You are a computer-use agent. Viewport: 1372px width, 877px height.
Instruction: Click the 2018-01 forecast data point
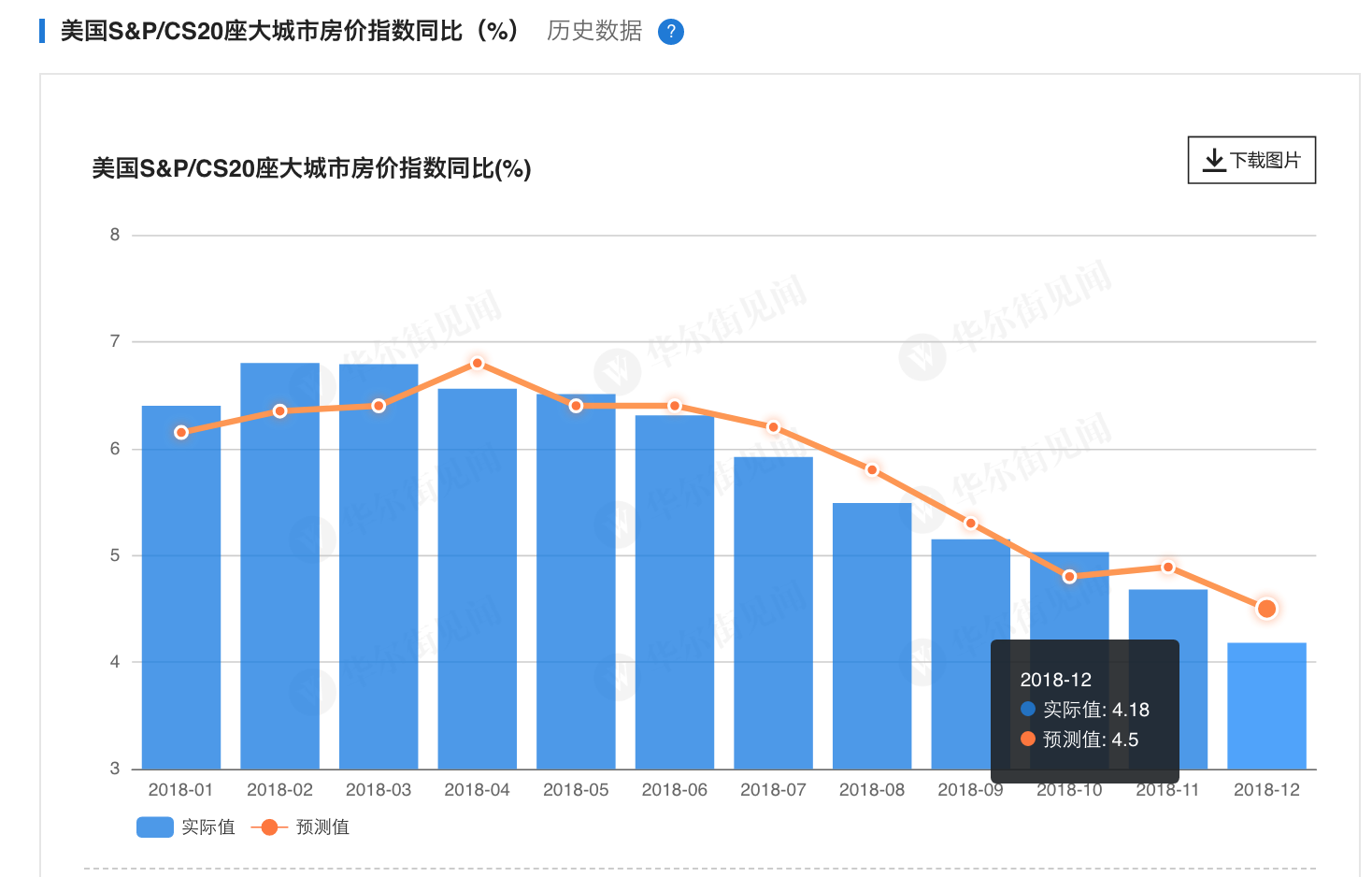coord(181,432)
